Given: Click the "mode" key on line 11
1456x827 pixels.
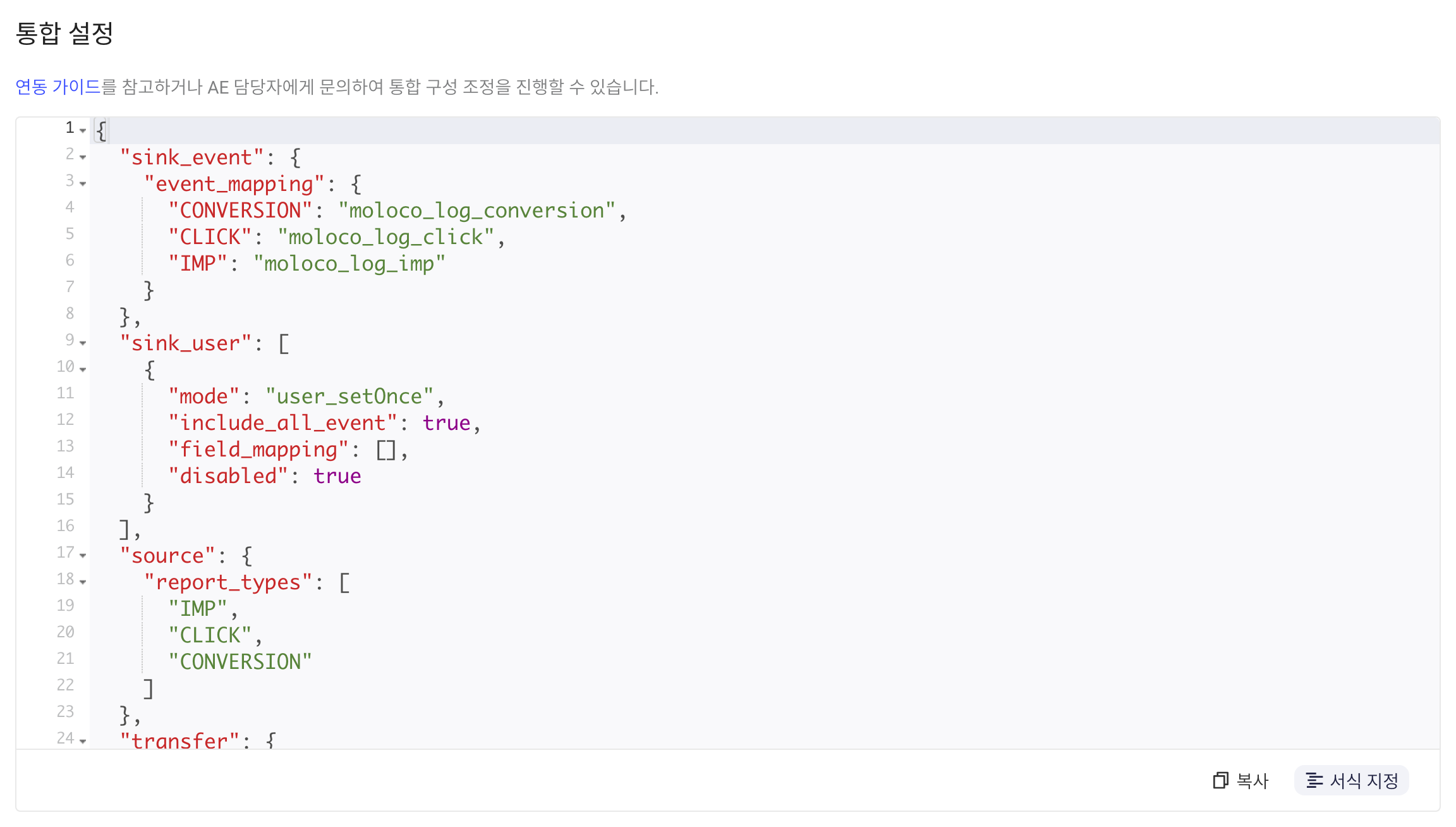Looking at the screenshot, I should point(204,396).
